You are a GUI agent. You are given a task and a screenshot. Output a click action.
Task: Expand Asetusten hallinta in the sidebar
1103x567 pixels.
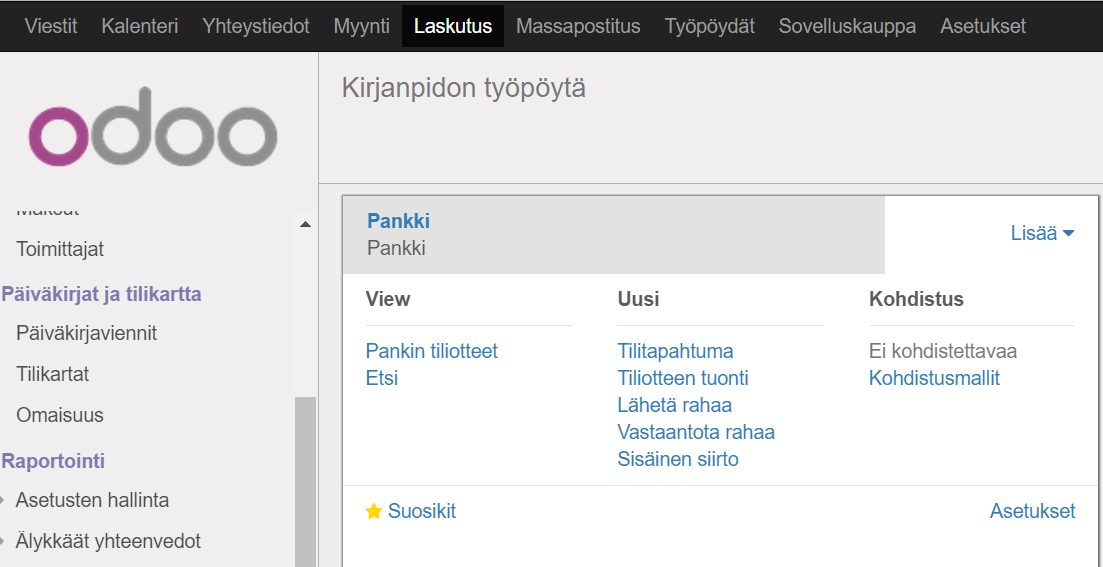point(92,500)
